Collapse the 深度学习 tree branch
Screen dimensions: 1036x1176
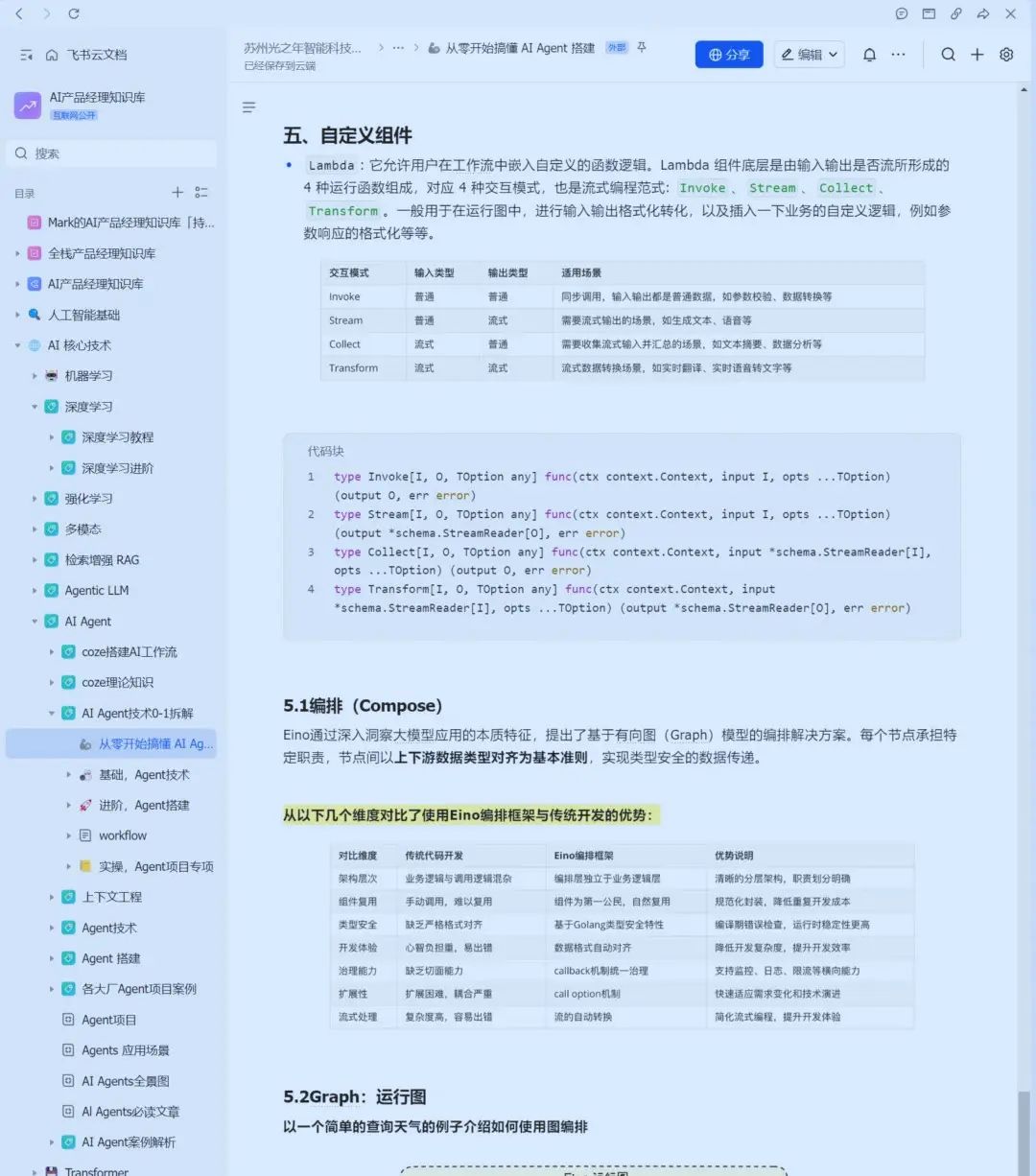coord(35,406)
